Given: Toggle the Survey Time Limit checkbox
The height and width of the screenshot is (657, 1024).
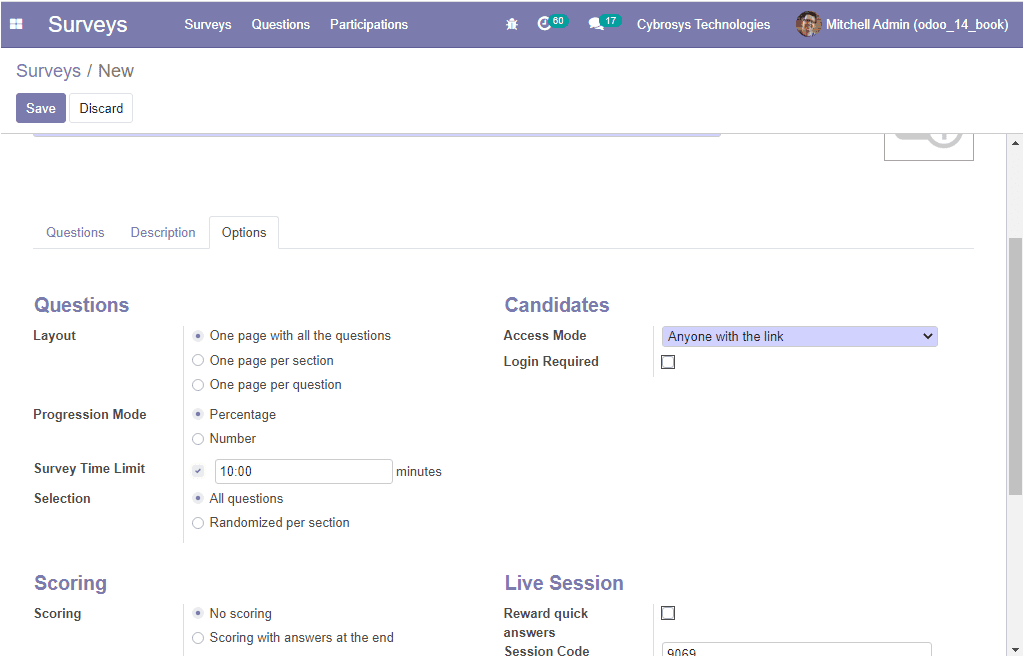Looking at the screenshot, I should point(198,471).
